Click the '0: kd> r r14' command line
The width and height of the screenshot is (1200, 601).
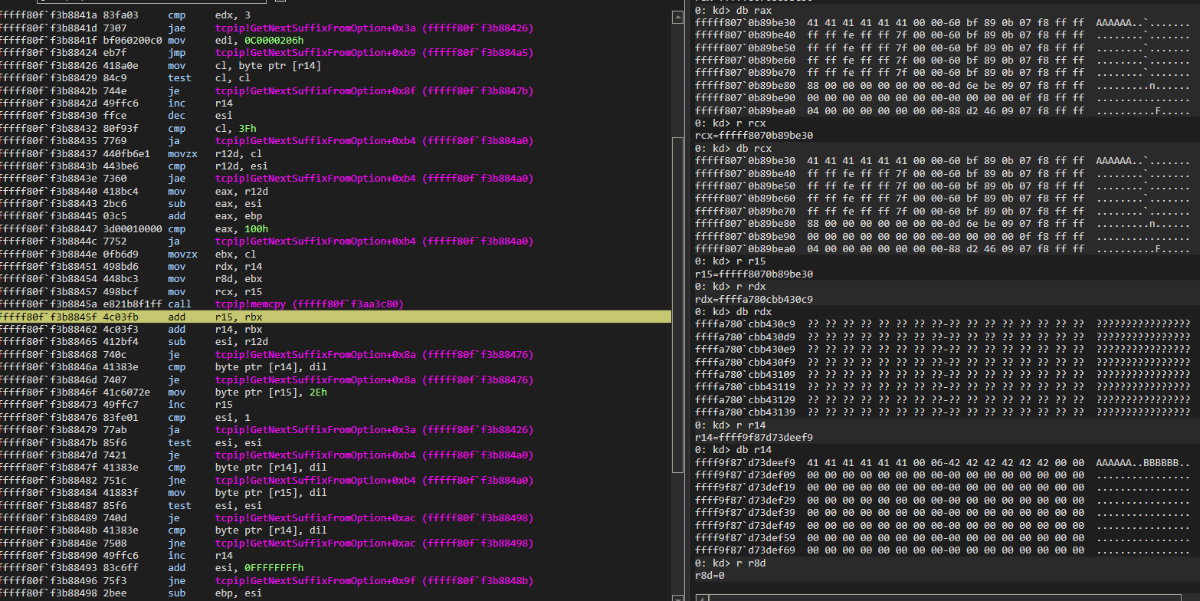pos(729,424)
